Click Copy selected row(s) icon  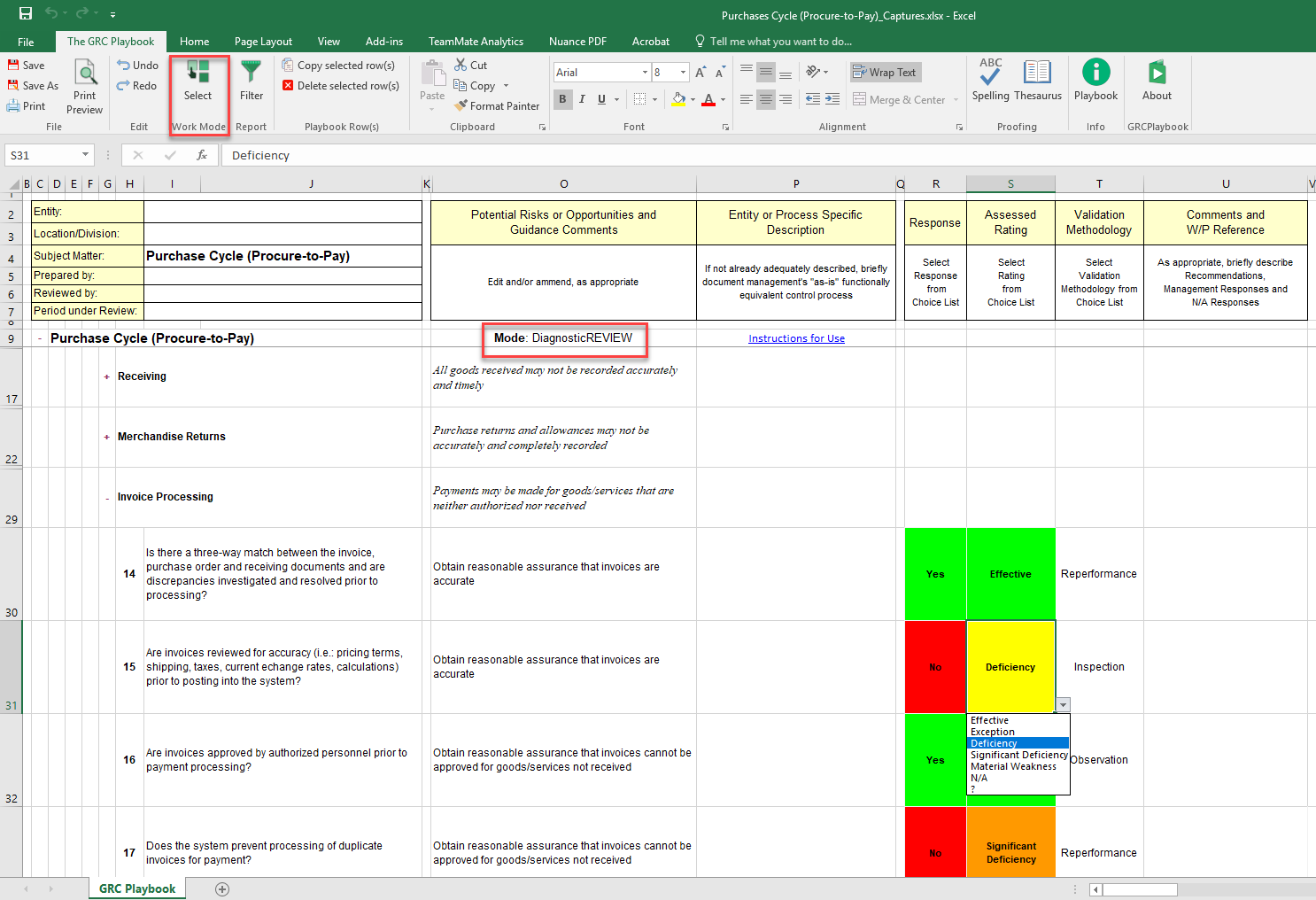288,65
